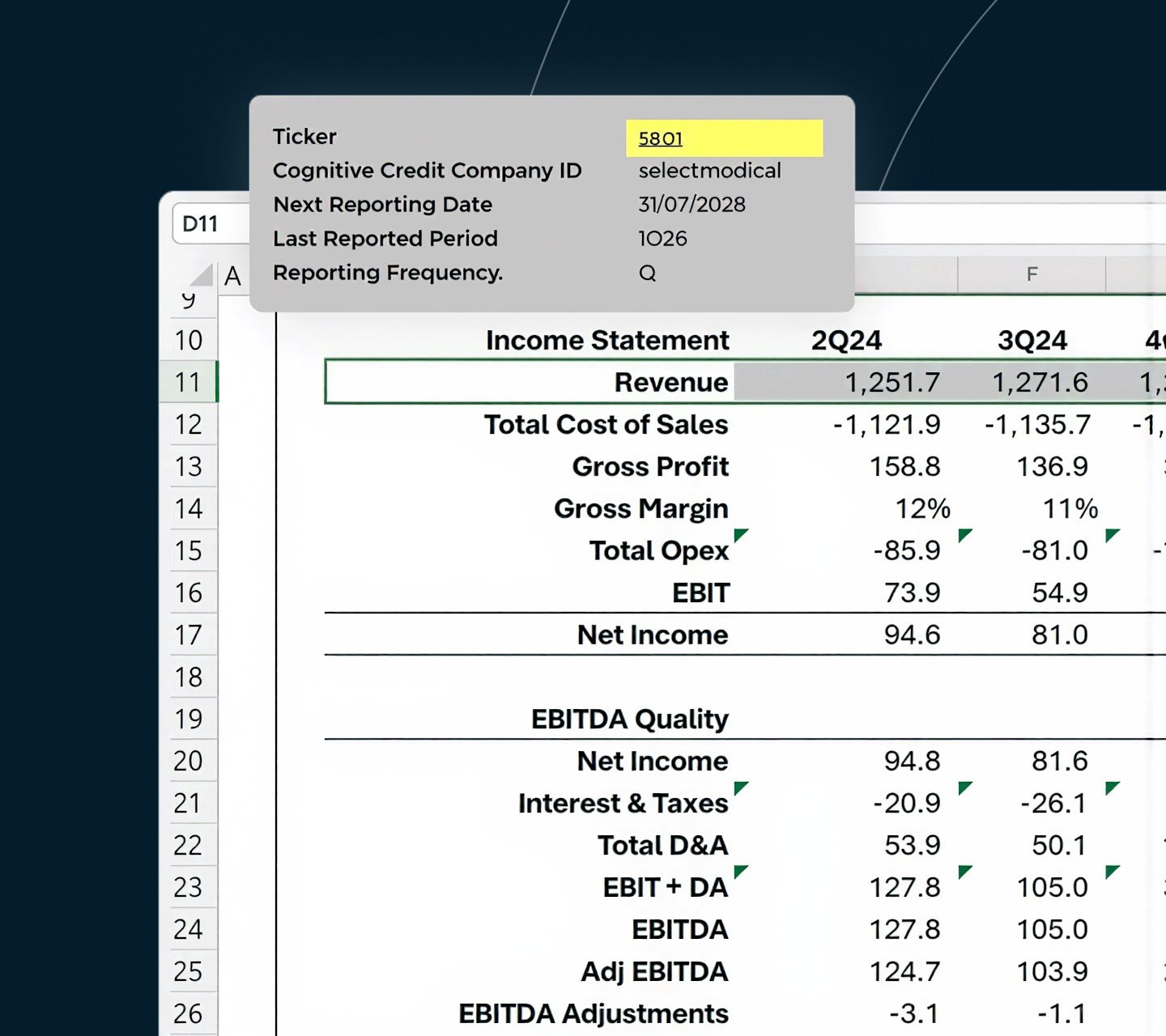Image resolution: width=1166 pixels, height=1036 pixels.
Task: Select row 18 header
Action: click(189, 677)
